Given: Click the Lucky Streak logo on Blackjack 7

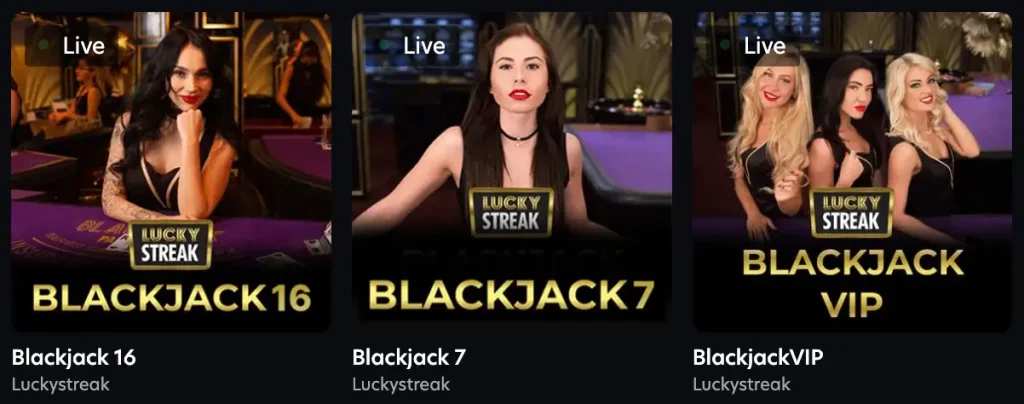Looking at the screenshot, I should pyautogui.click(x=511, y=212).
